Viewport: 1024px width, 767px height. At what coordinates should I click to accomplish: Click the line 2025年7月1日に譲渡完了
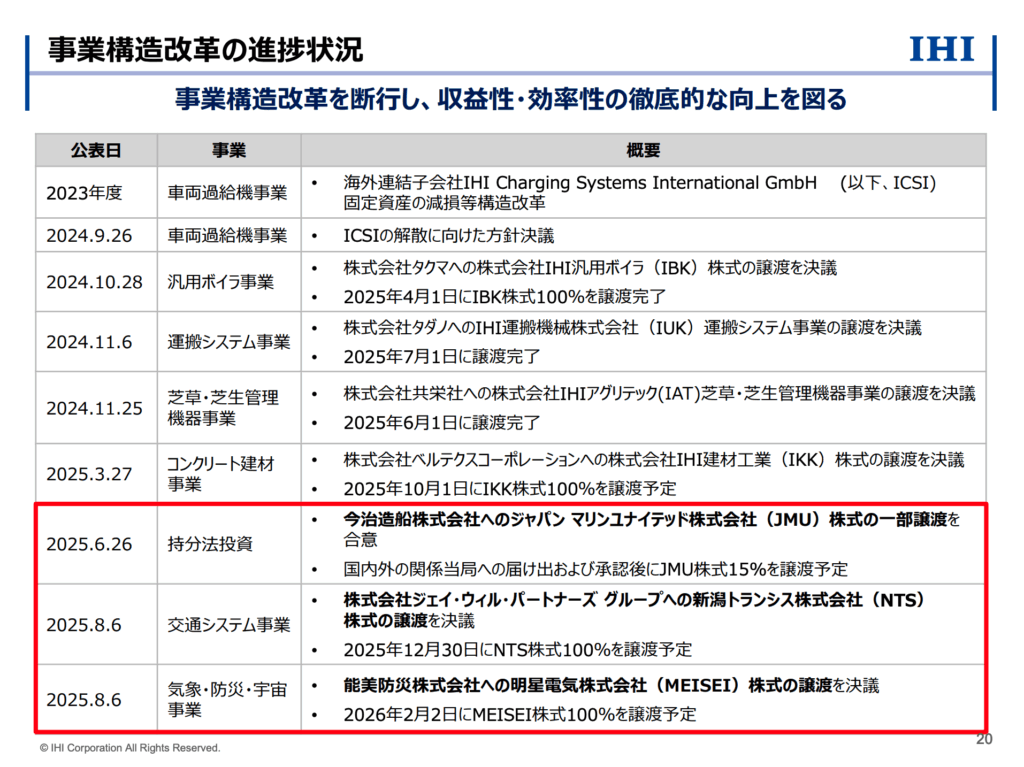tap(442, 357)
